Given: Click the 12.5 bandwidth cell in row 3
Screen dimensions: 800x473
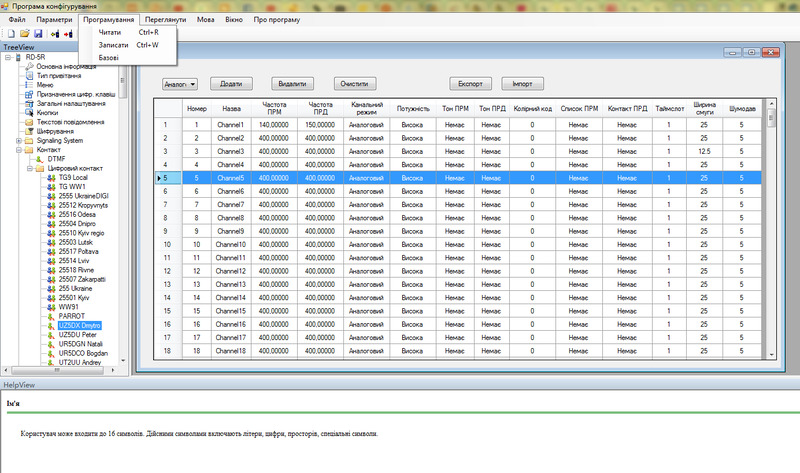Looking at the screenshot, I should pos(704,152).
